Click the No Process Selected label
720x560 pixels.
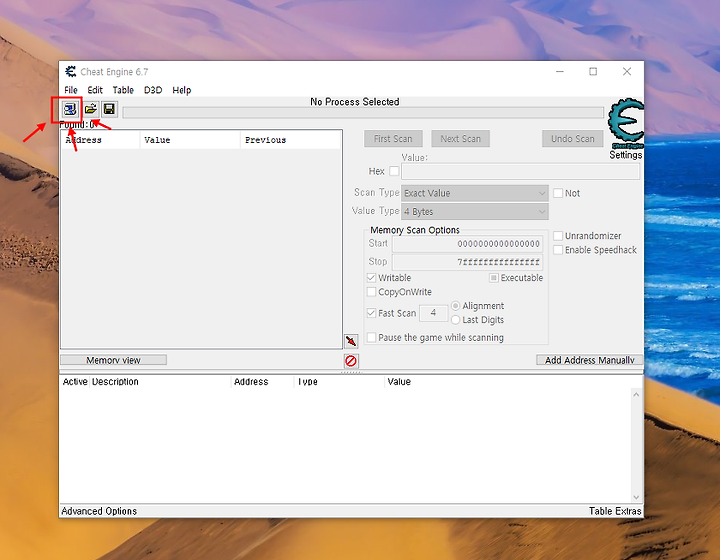354,102
